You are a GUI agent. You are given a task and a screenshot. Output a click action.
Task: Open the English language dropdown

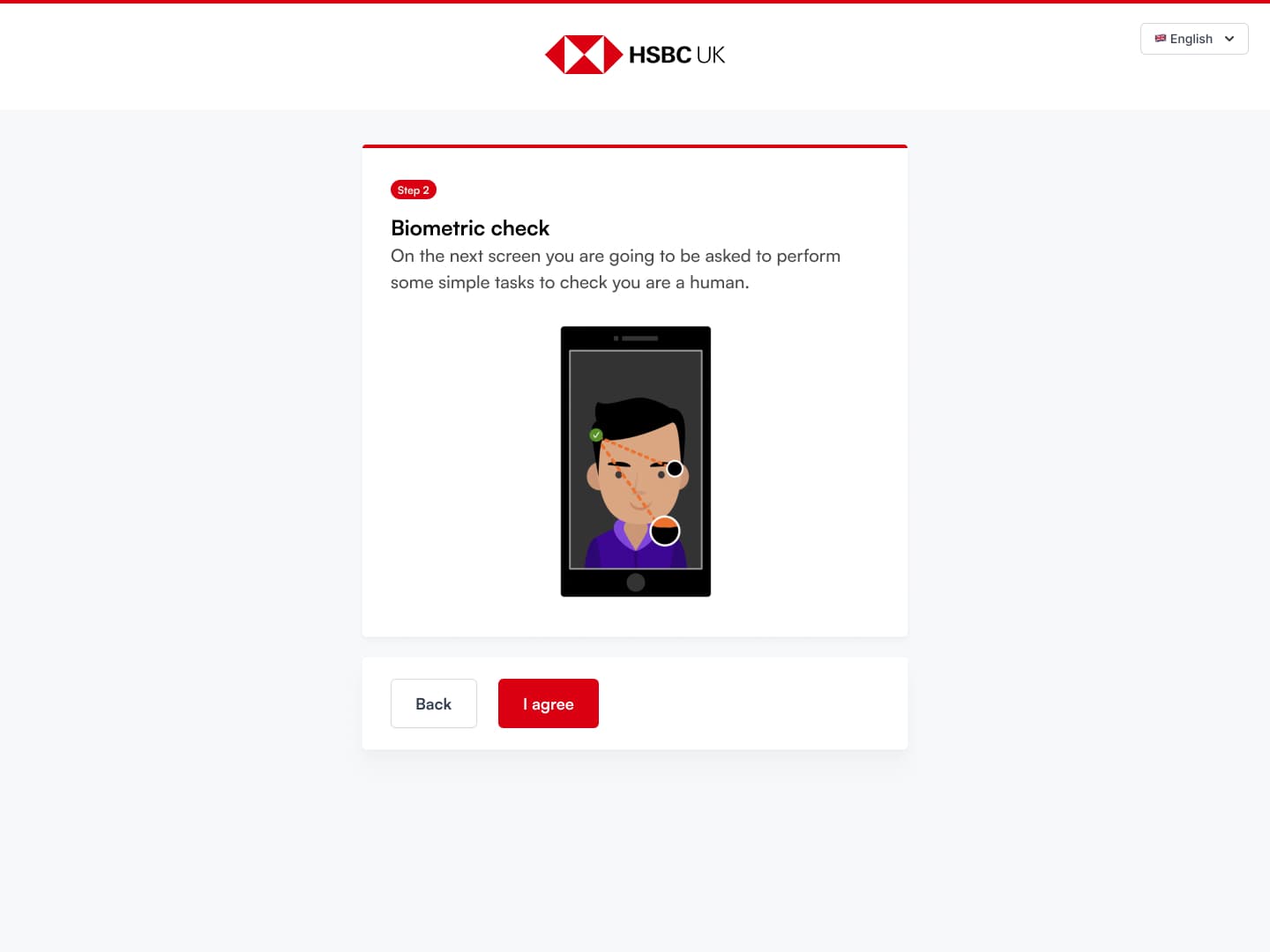(x=1194, y=39)
